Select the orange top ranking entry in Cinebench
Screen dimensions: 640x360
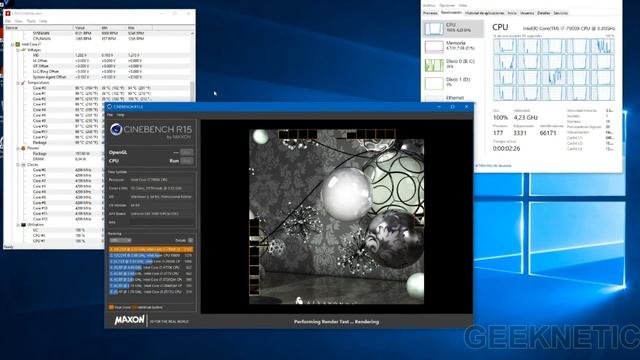[151, 249]
